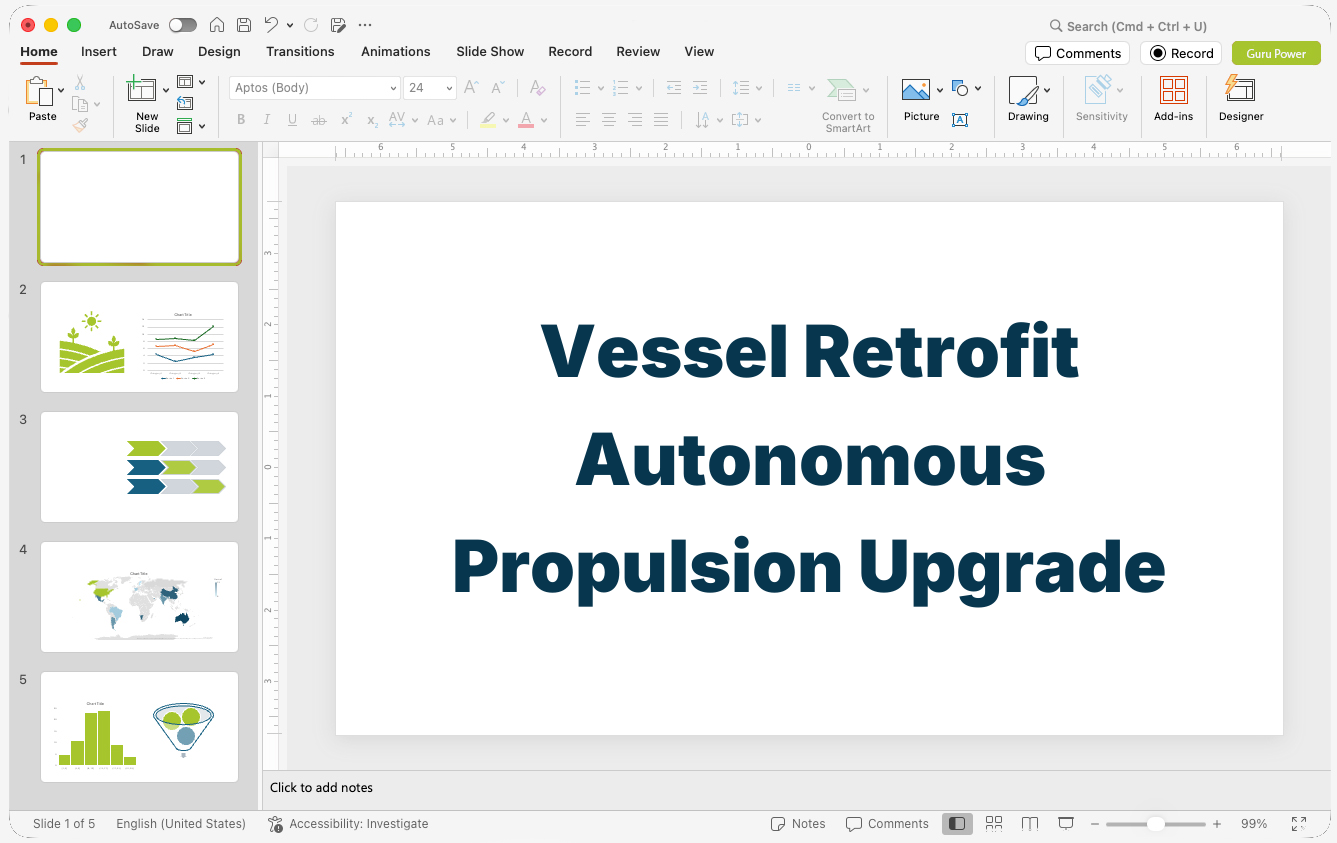Viewport: 1337px width, 843px height.
Task: Switch to Reading View in status bar
Action: pos(1030,824)
